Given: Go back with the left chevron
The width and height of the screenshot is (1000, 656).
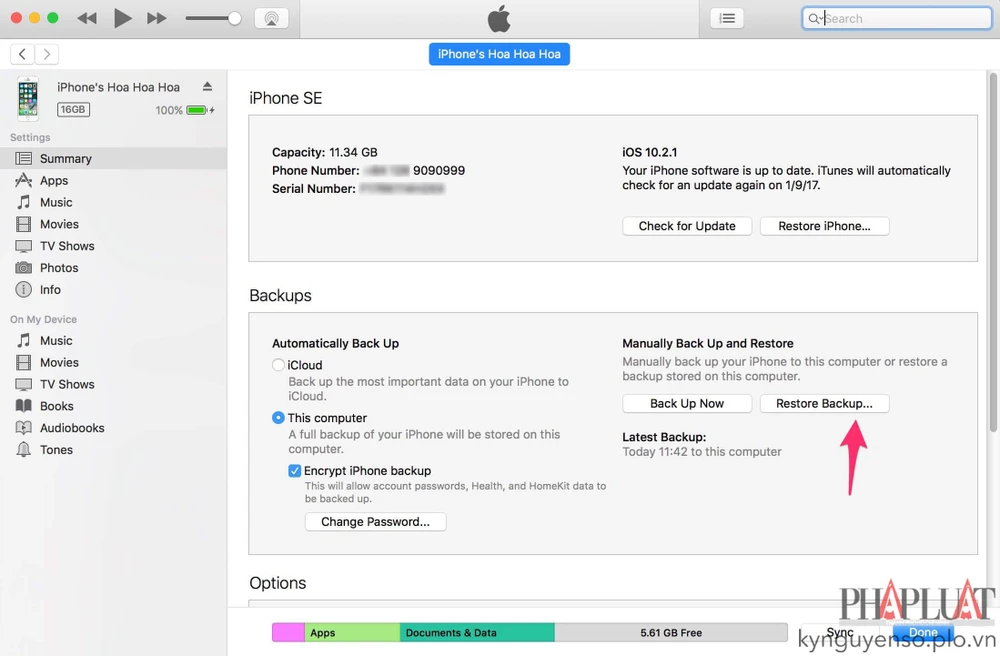Looking at the screenshot, I should click(x=22, y=54).
